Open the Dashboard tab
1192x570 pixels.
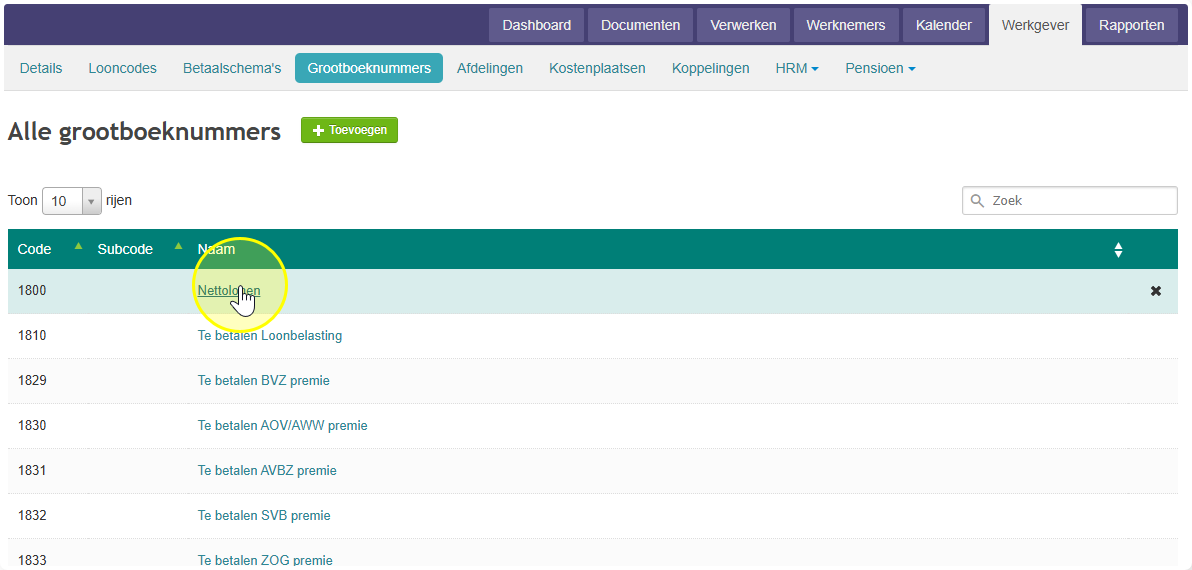point(537,25)
